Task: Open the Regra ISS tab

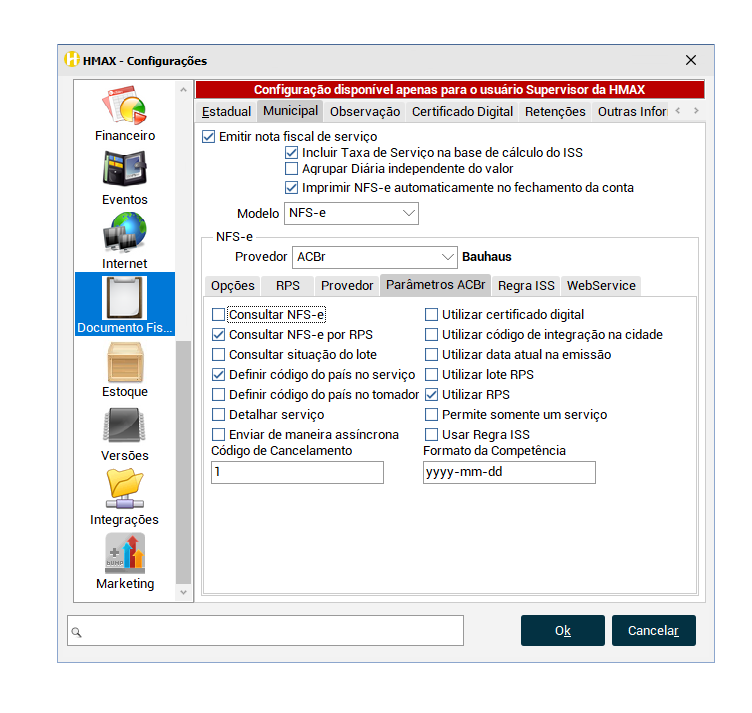Action: [525, 285]
